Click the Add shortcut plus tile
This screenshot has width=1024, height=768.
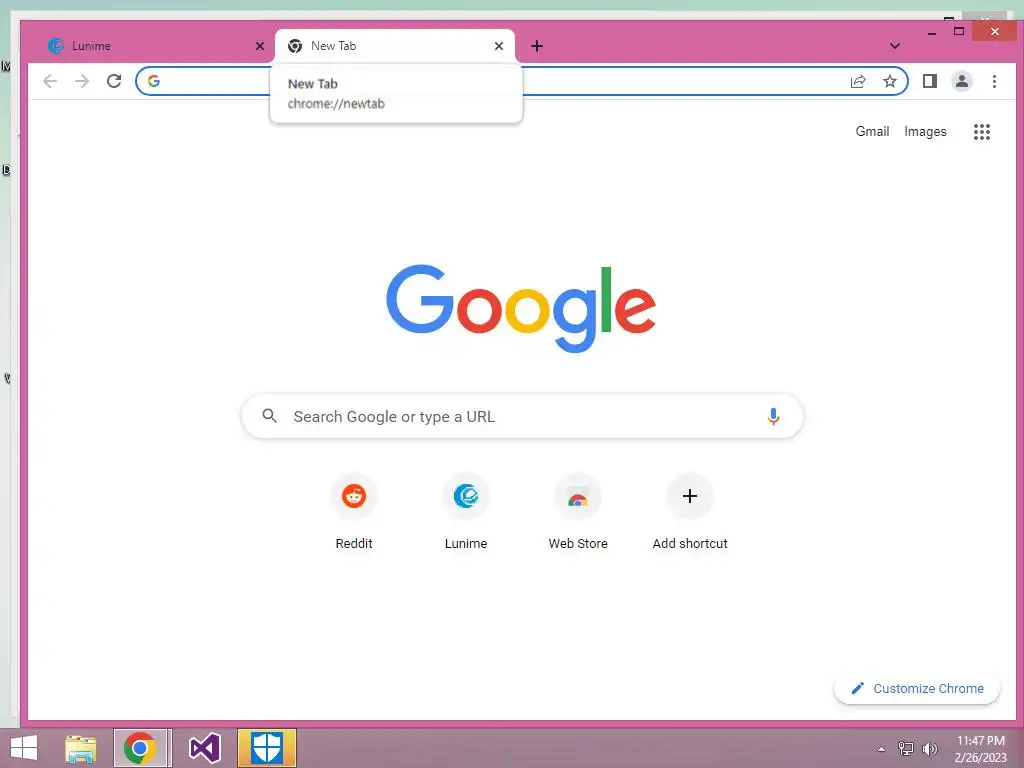click(690, 511)
